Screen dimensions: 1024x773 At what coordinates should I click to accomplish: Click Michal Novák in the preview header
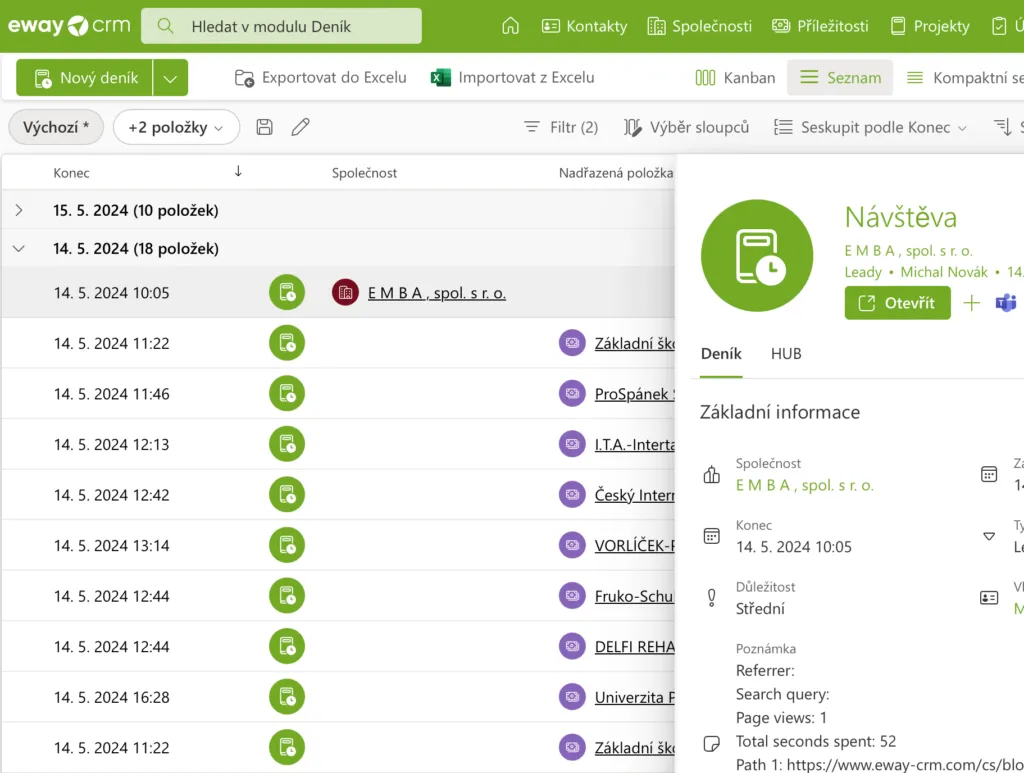pyautogui.click(x=944, y=272)
